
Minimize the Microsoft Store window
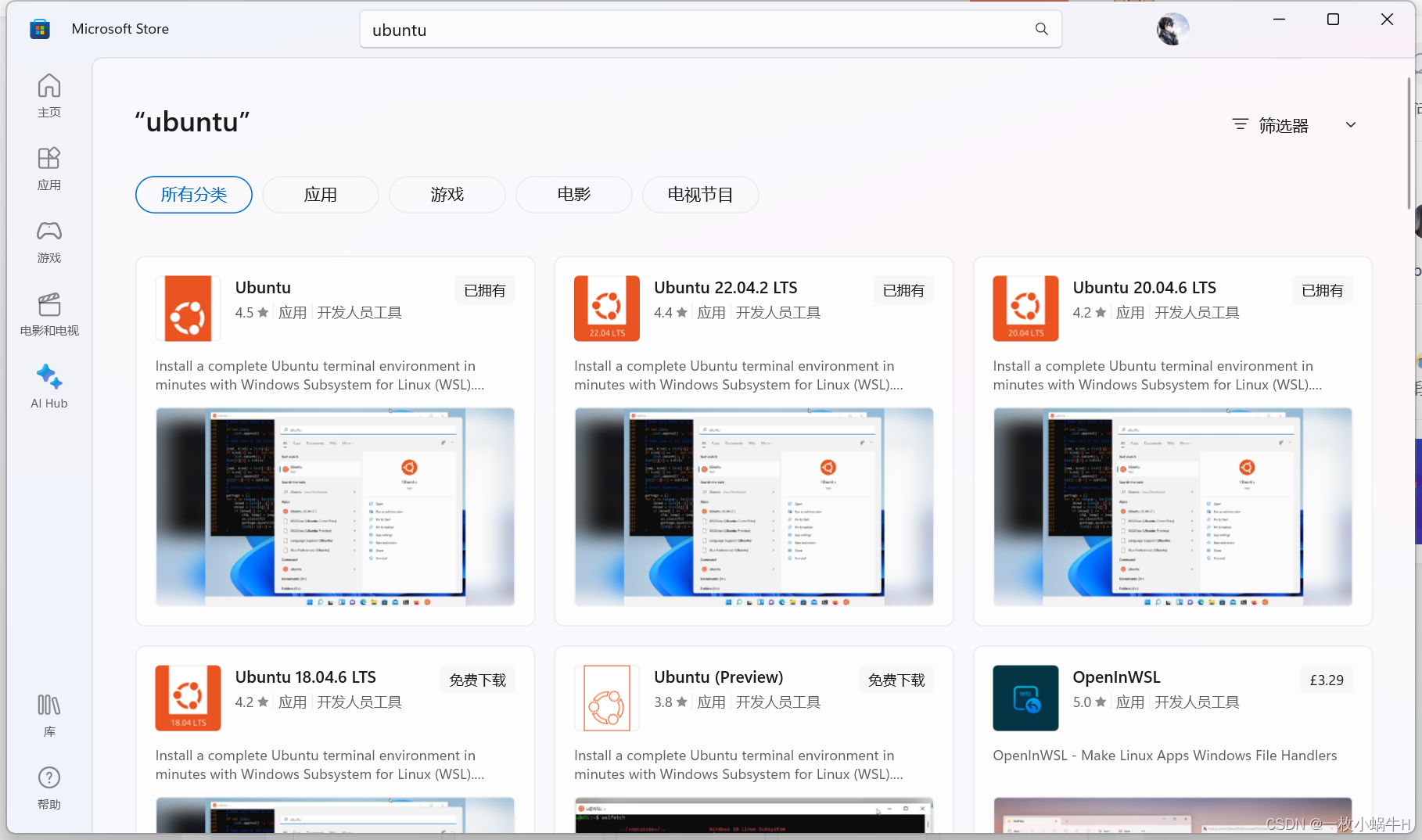coord(1280,20)
